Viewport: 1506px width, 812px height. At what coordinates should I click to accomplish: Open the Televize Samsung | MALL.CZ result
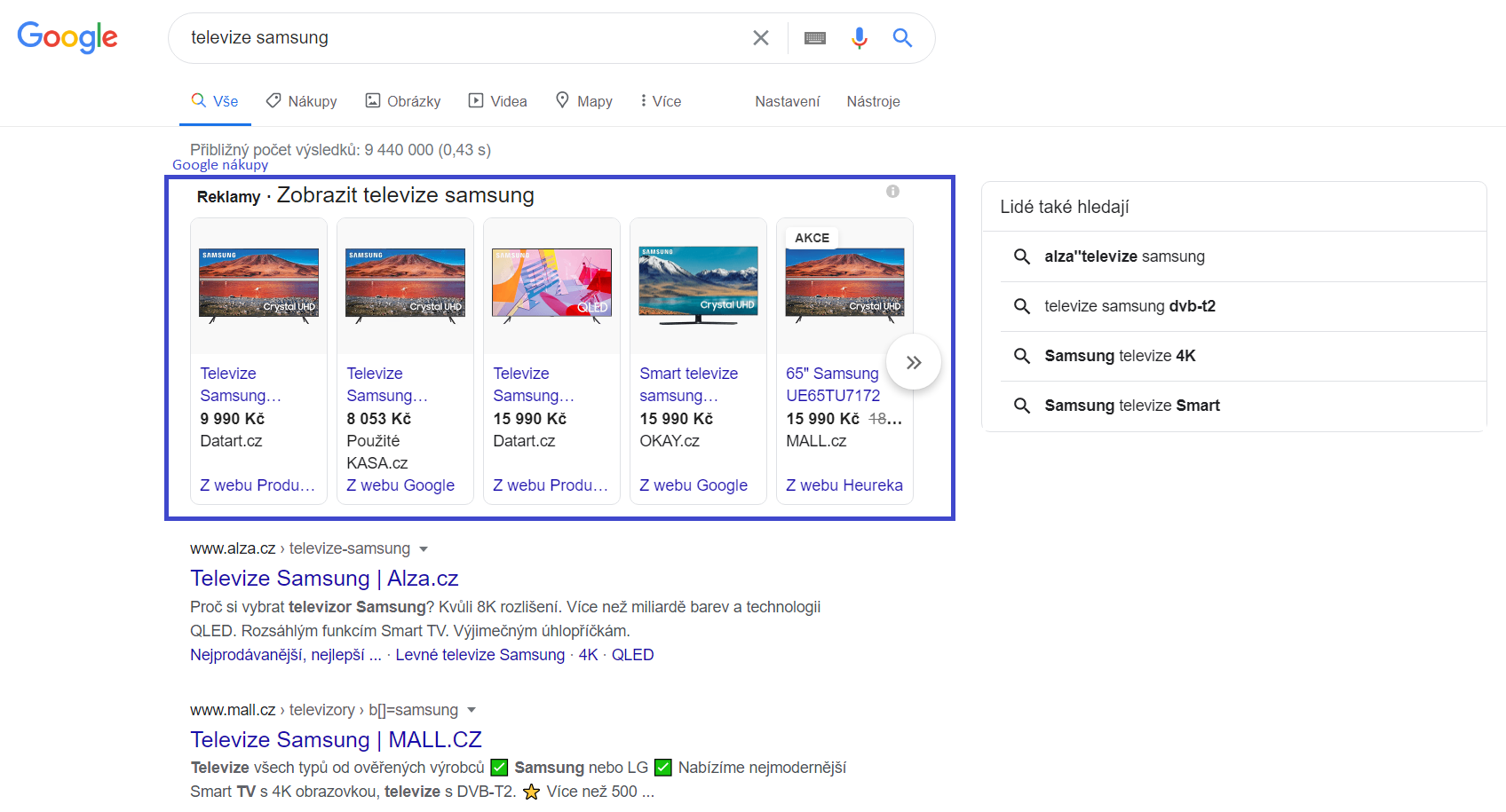click(x=336, y=740)
